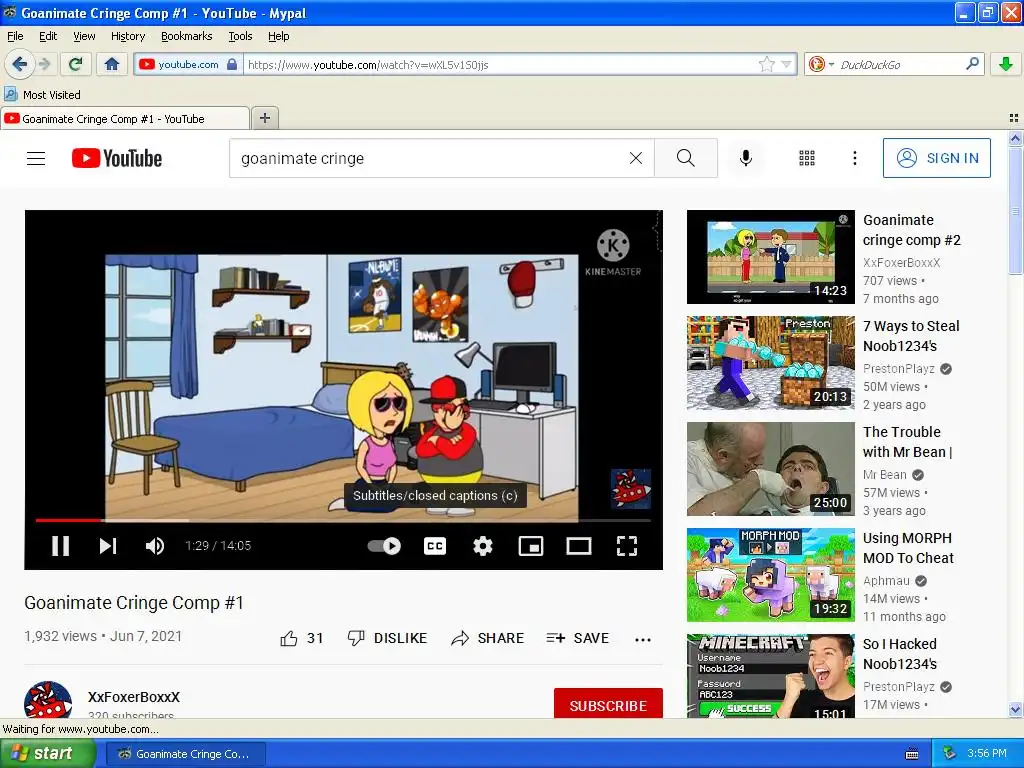1024x768 pixels.
Task: Open the XxFoxerBoxxX channel avatar
Action: coord(48,699)
